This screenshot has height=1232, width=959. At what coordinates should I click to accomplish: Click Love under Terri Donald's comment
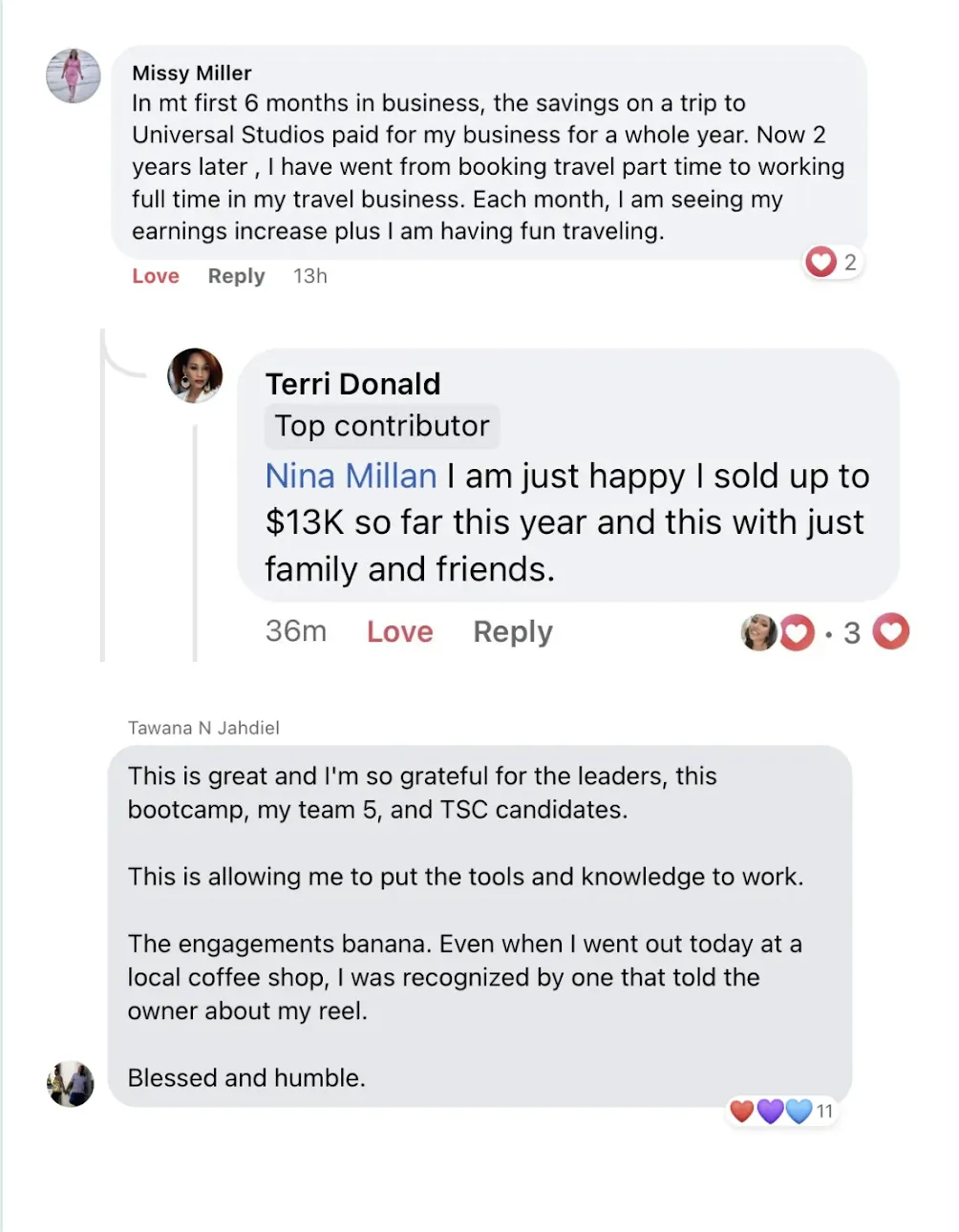click(x=400, y=632)
